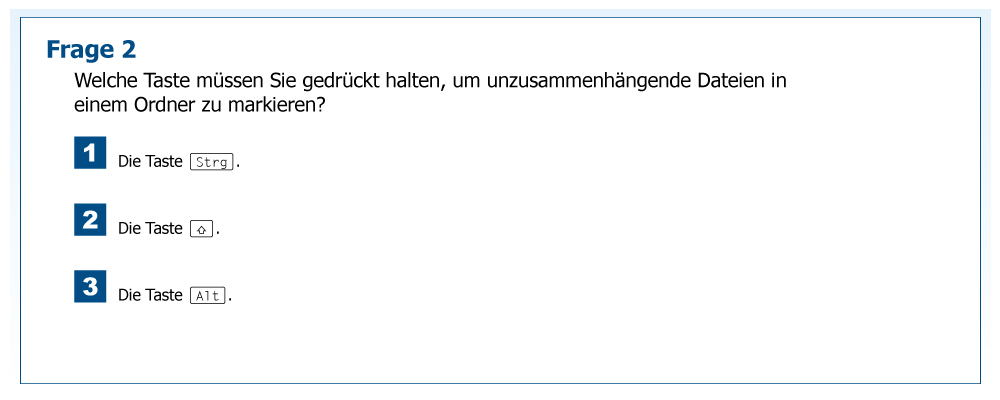Click "Die Taste" text beside Strg
1000x400 pixels.
150,162
